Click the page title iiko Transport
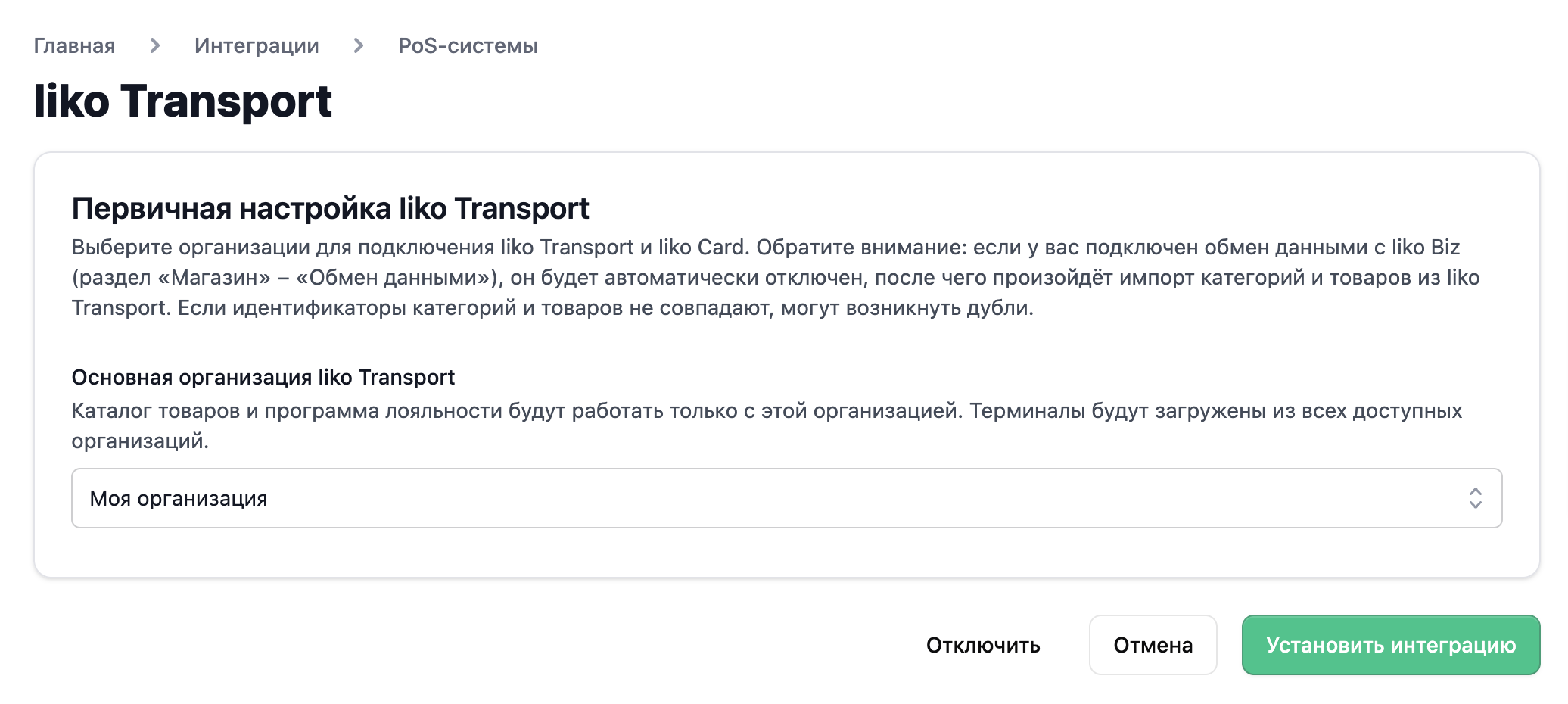 click(x=182, y=101)
